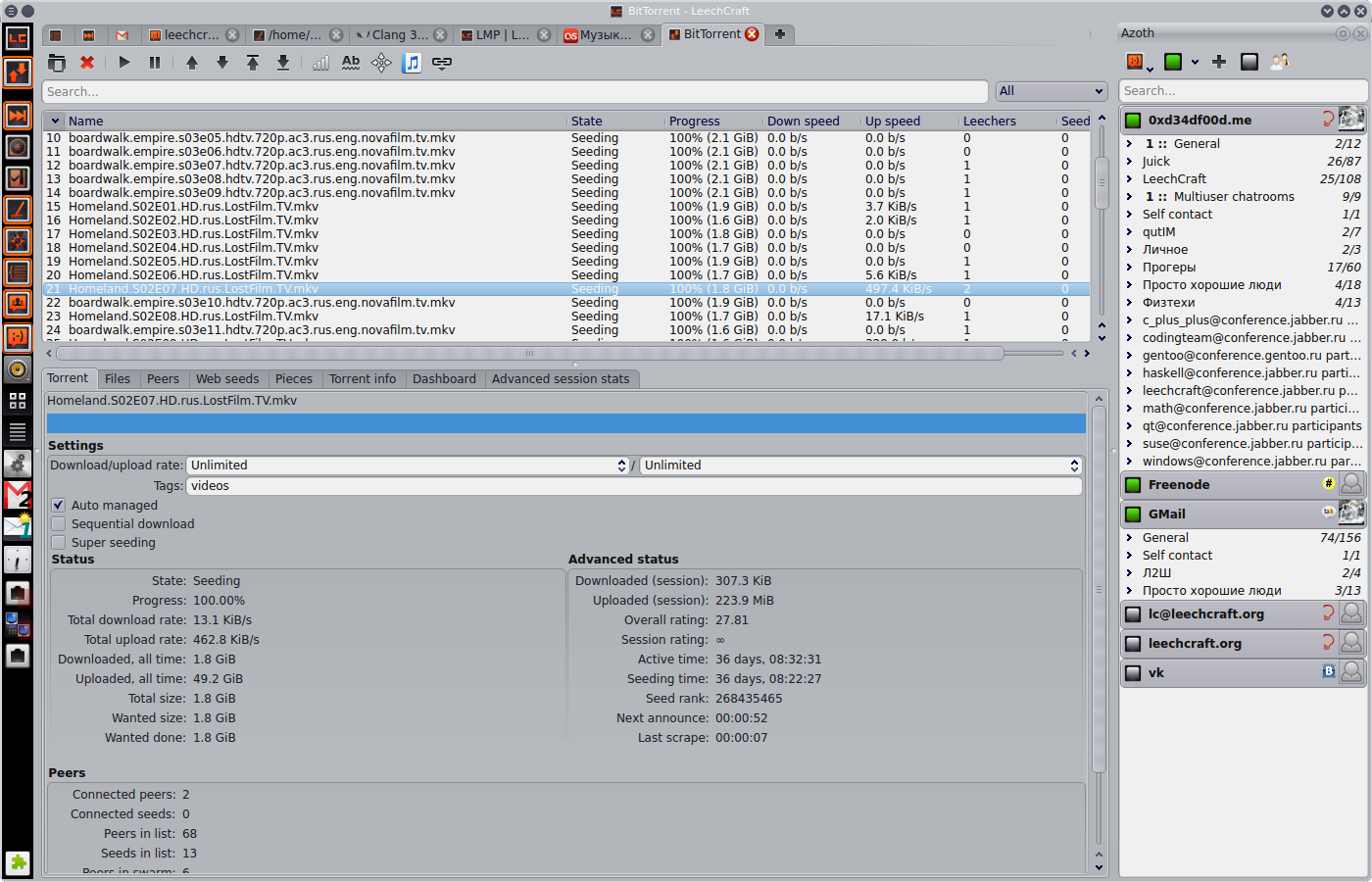Open the Torrent info tab
The height and width of the screenshot is (882, 1372).
point(363,378)
